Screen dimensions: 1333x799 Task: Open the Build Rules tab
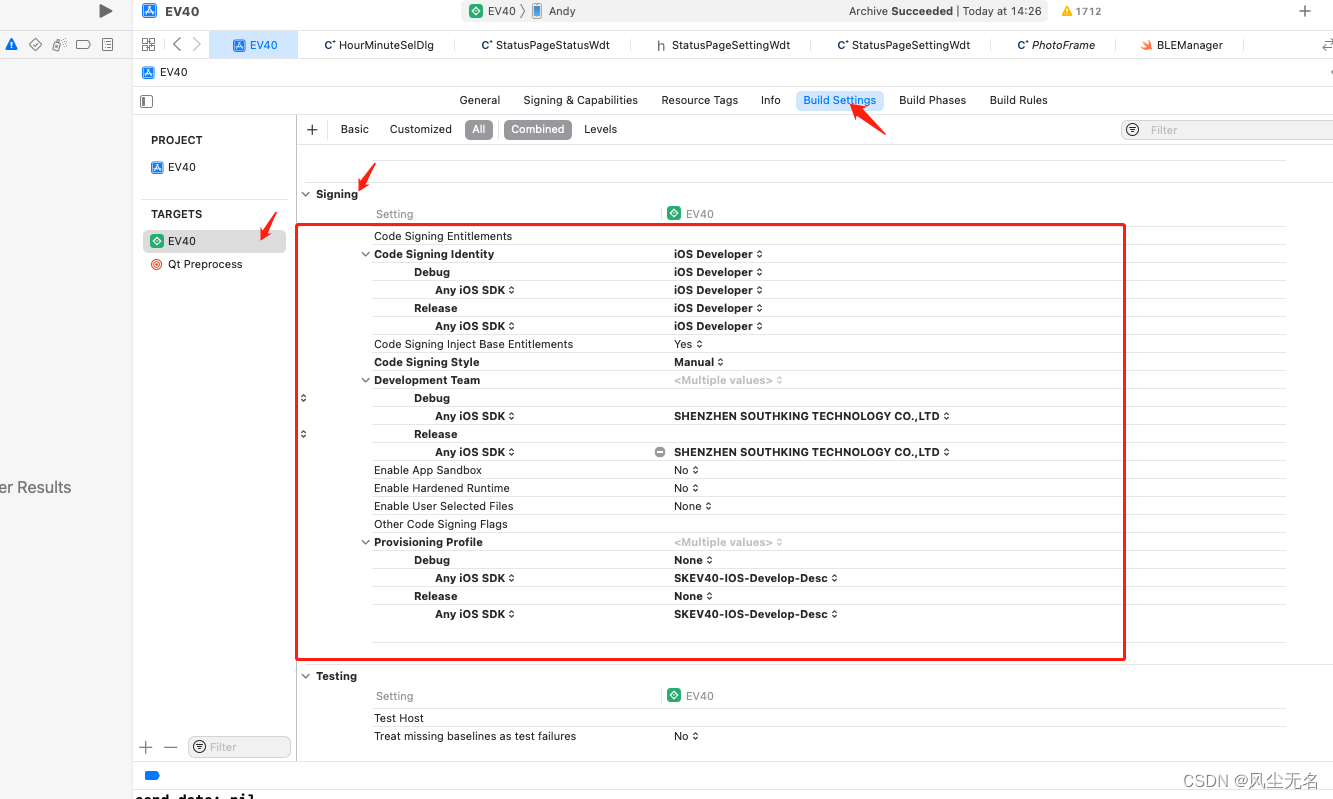pos(1018,100)
